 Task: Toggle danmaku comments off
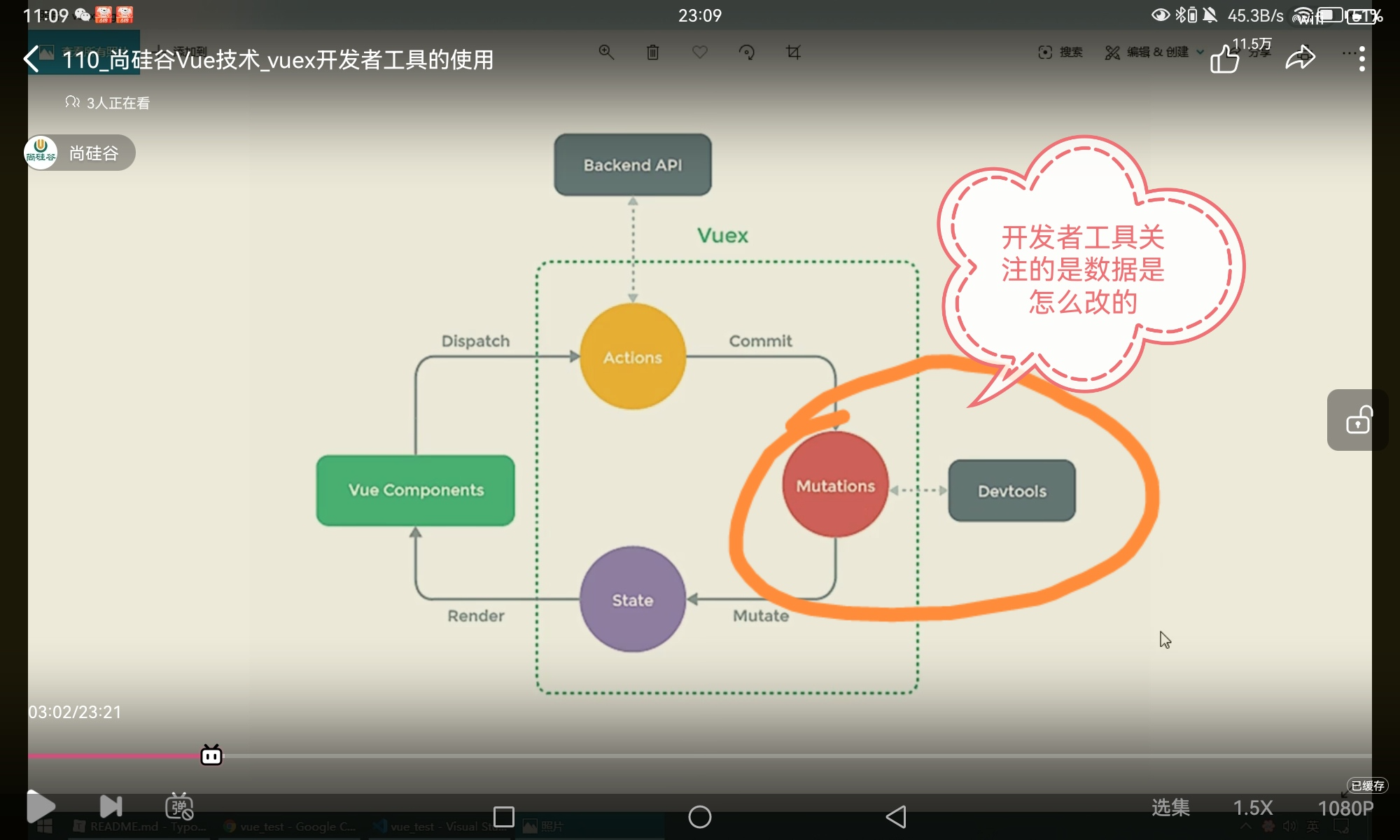(179, 807)
